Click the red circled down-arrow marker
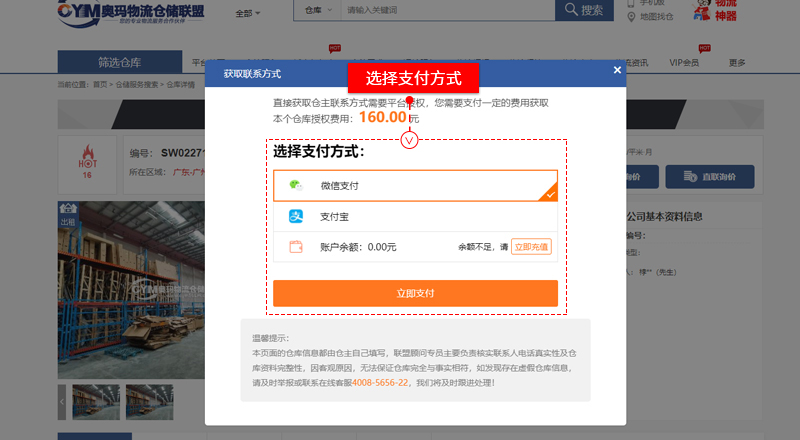 (409, 140)
